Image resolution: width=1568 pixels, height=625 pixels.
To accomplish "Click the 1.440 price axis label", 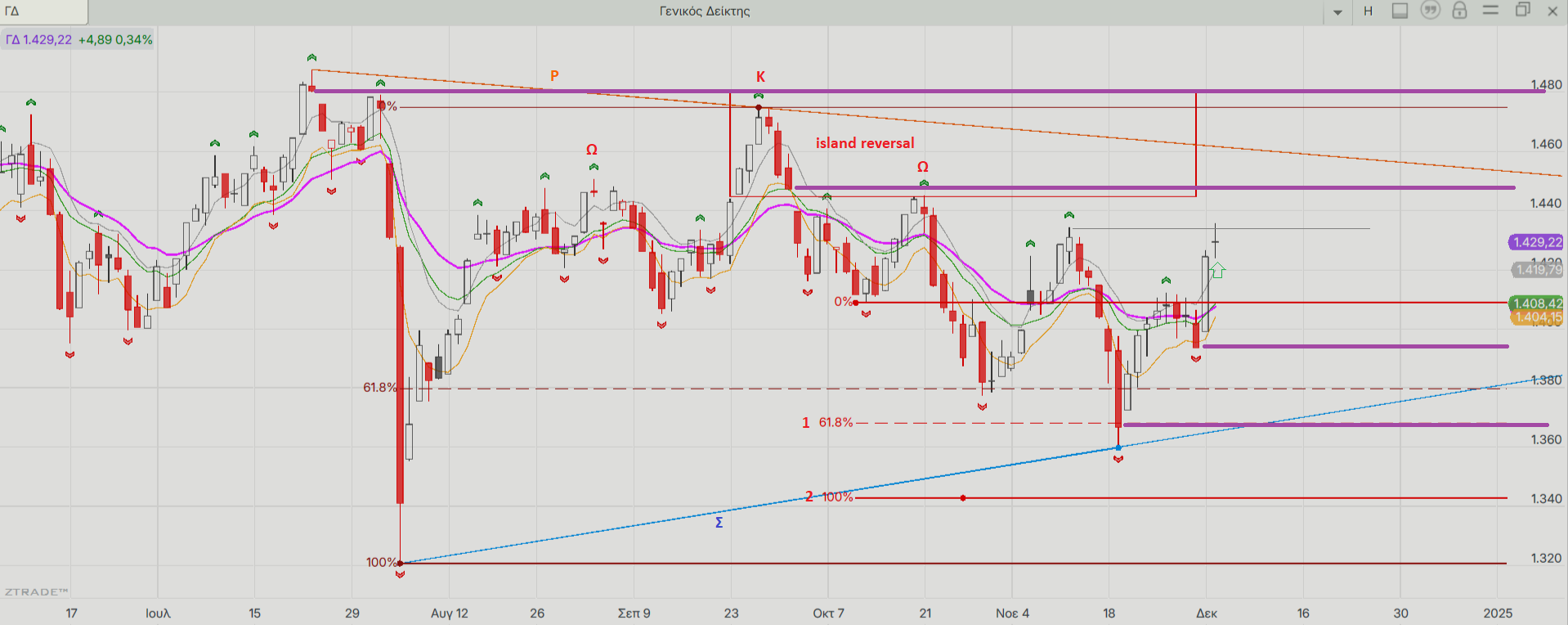I will (x=1546, y=204).
